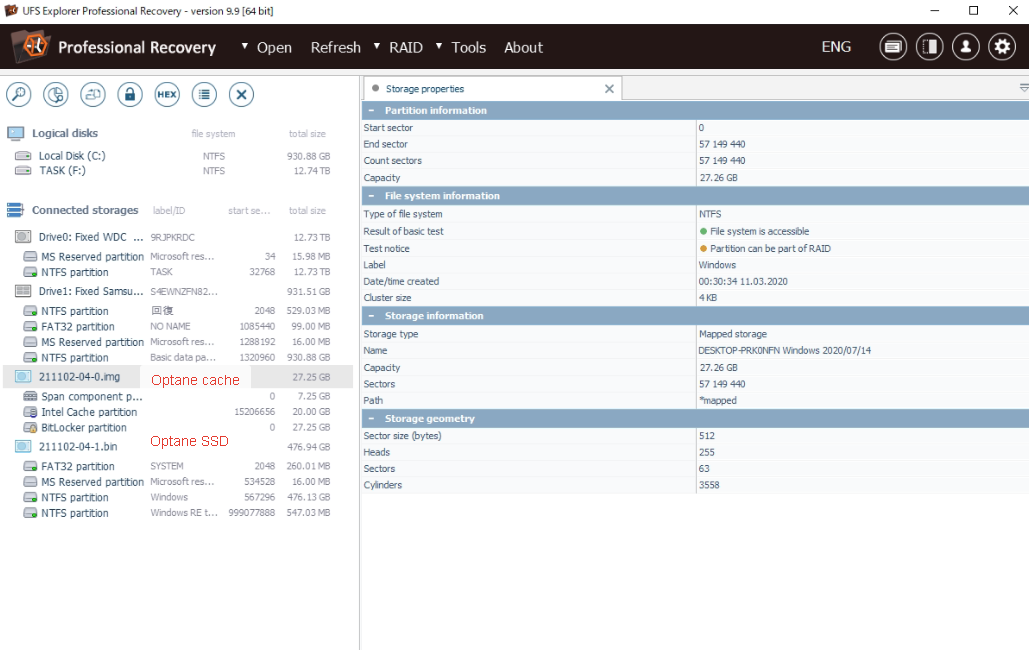Click the 'File system is accessible' value
This screenshot has width=1029, height=650.
759,231
